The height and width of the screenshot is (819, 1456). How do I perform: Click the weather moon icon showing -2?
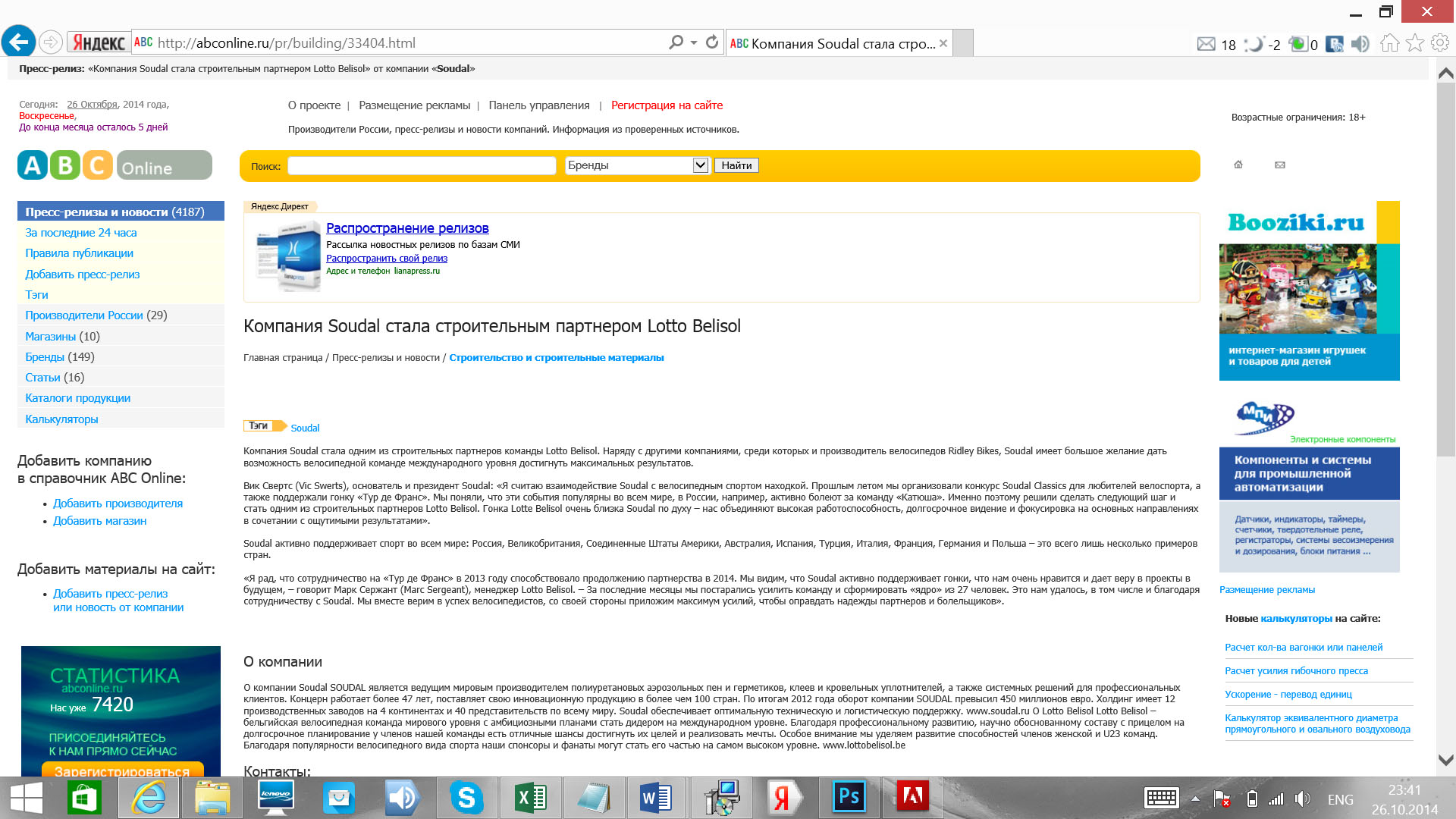pyautogui.click(x=1255, y=44)
